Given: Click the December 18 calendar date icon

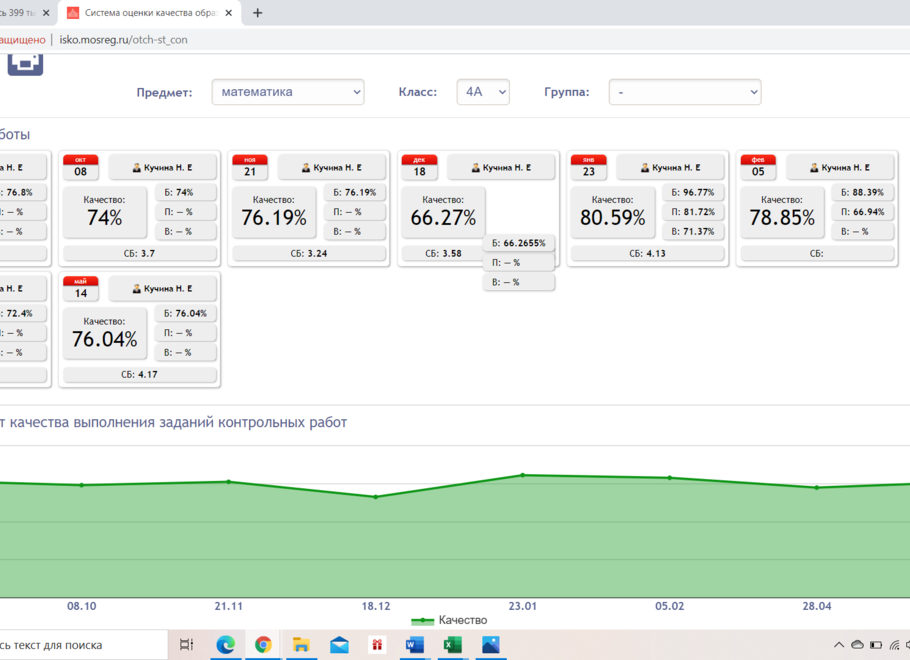Looking at the screenshot, I should point(419,167).
